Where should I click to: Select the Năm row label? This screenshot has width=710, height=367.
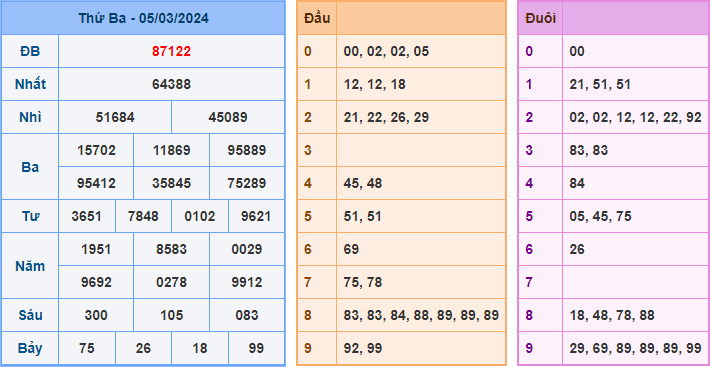[x=30, y=266]
